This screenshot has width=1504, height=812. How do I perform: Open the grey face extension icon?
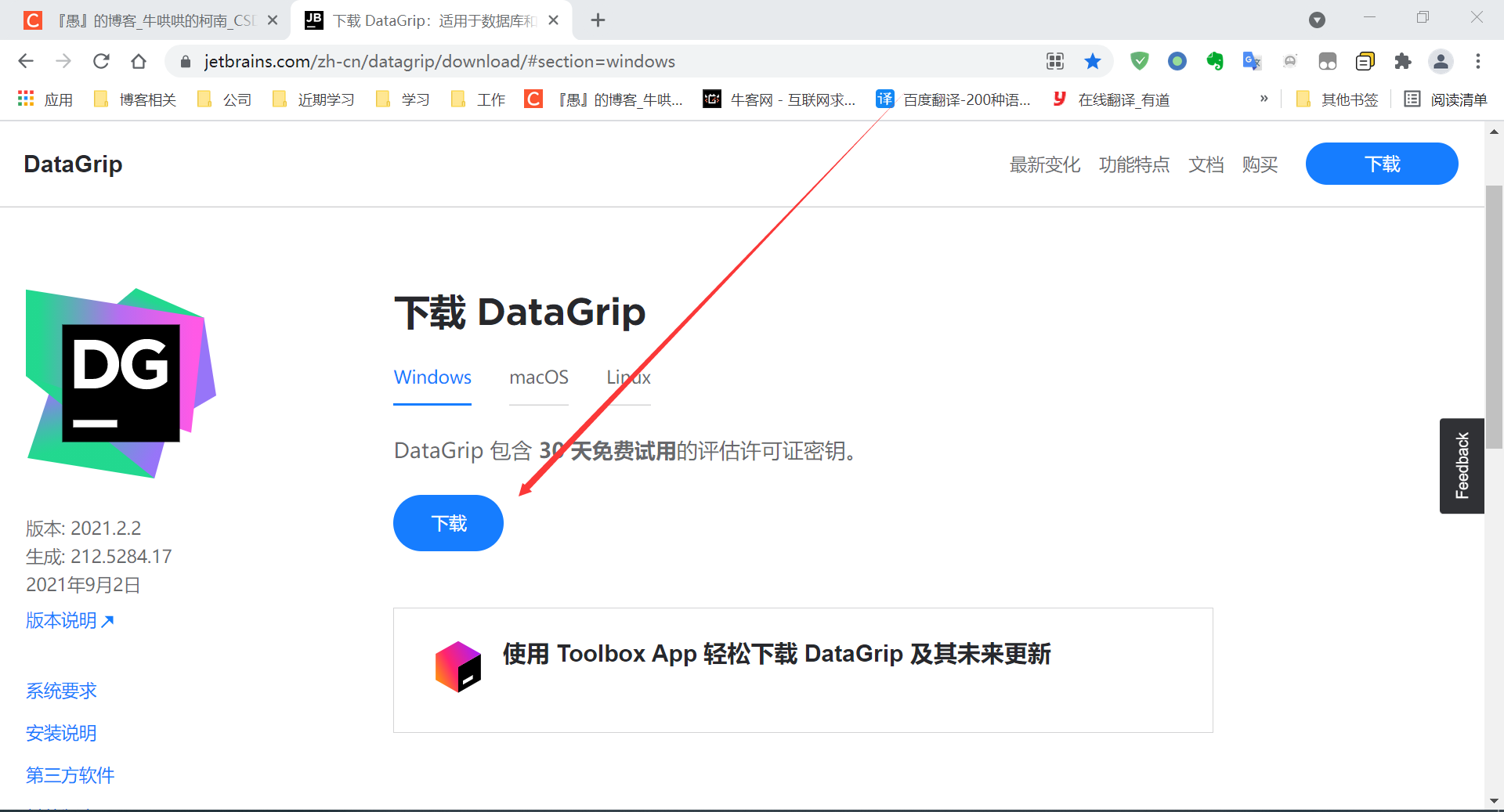pyautogui.click(x=1290, y=61)
